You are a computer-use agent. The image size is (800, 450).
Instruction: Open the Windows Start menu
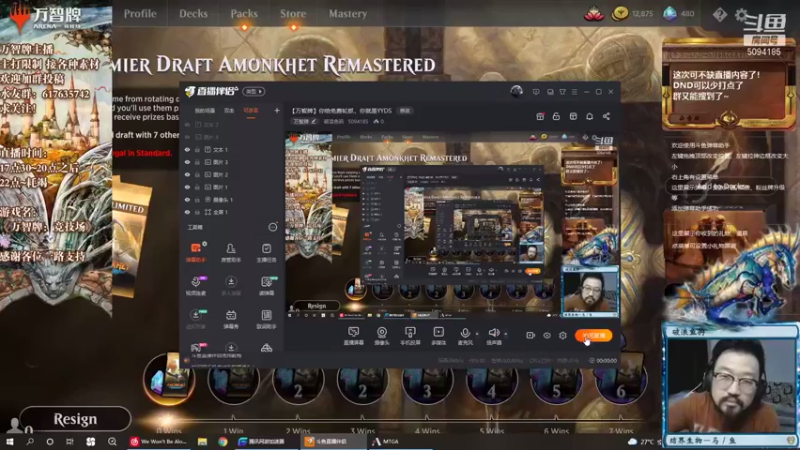[x=9, y=441]
